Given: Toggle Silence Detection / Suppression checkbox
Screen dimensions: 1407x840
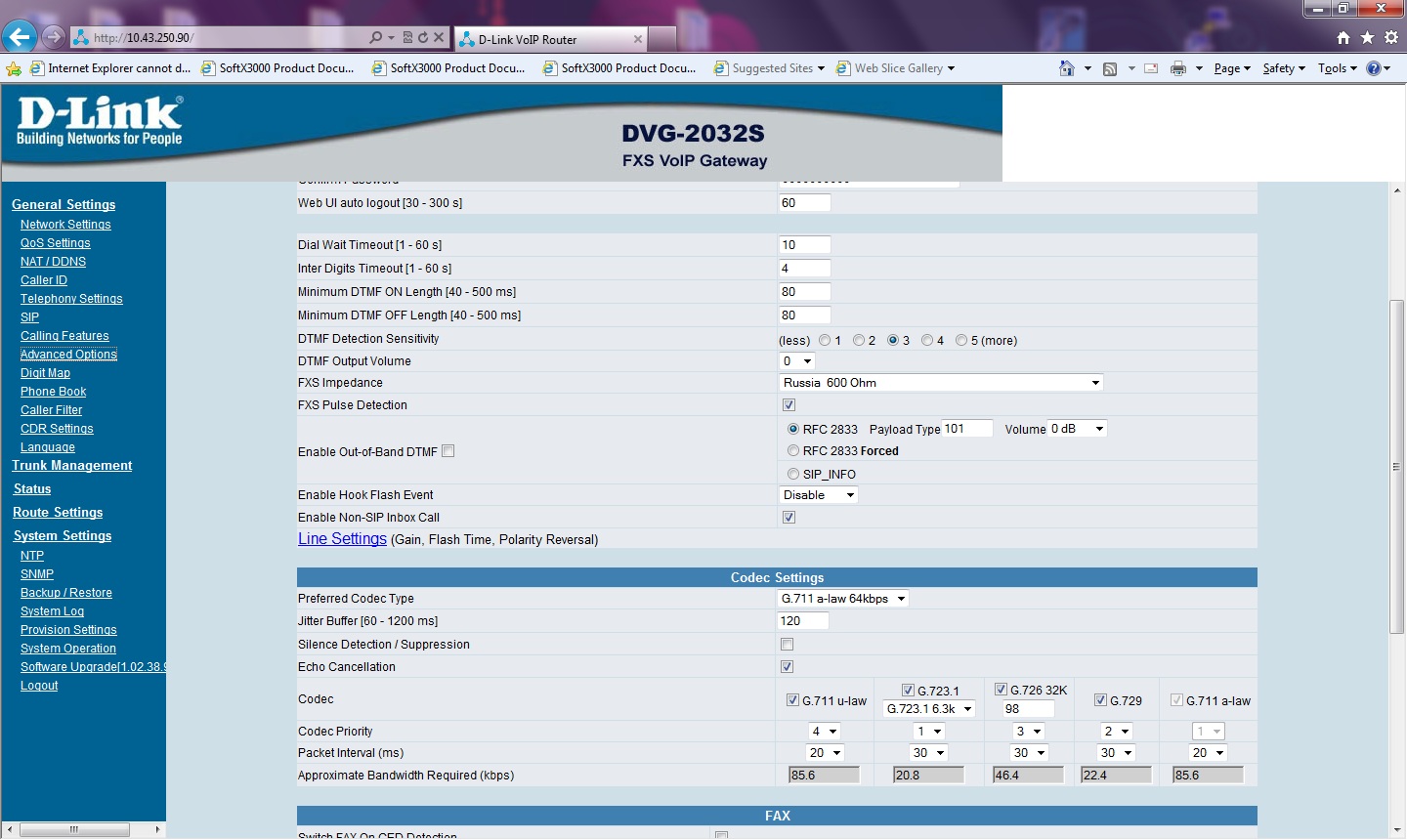Looking at the screenshot, I should (788, 645).
